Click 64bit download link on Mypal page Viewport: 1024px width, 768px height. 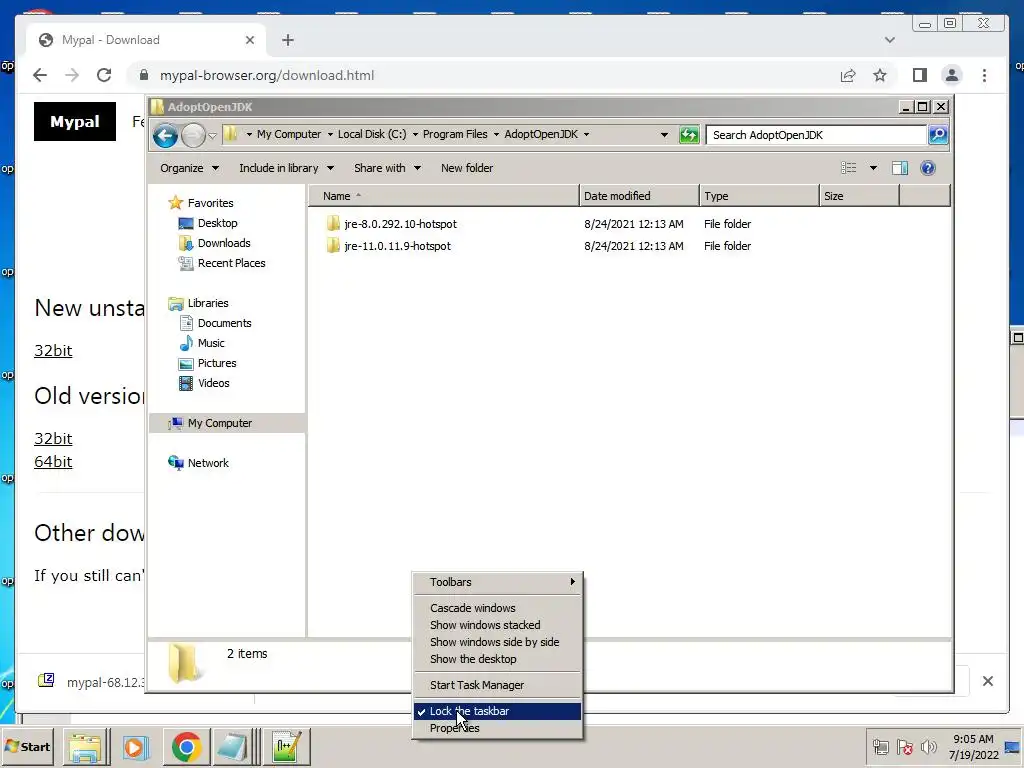pyautogui.click(x=53, y=462)
